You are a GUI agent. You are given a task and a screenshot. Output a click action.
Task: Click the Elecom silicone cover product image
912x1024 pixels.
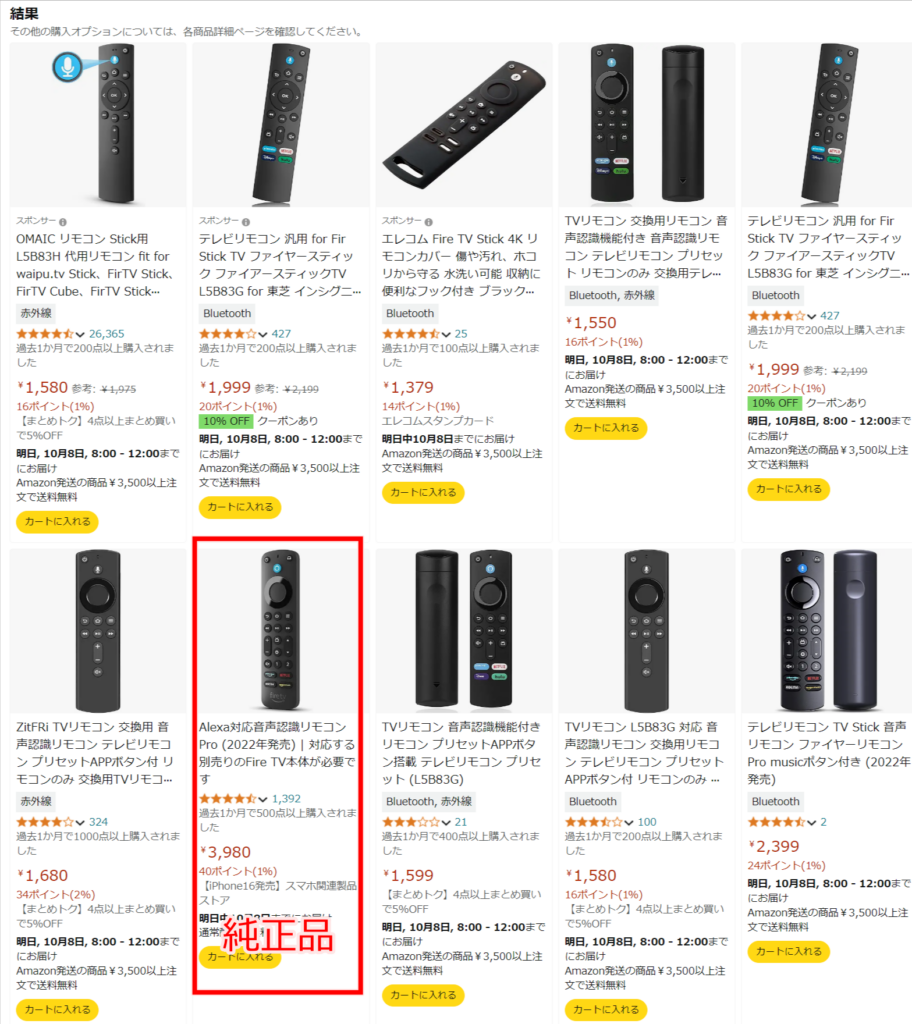pos(464,125)
